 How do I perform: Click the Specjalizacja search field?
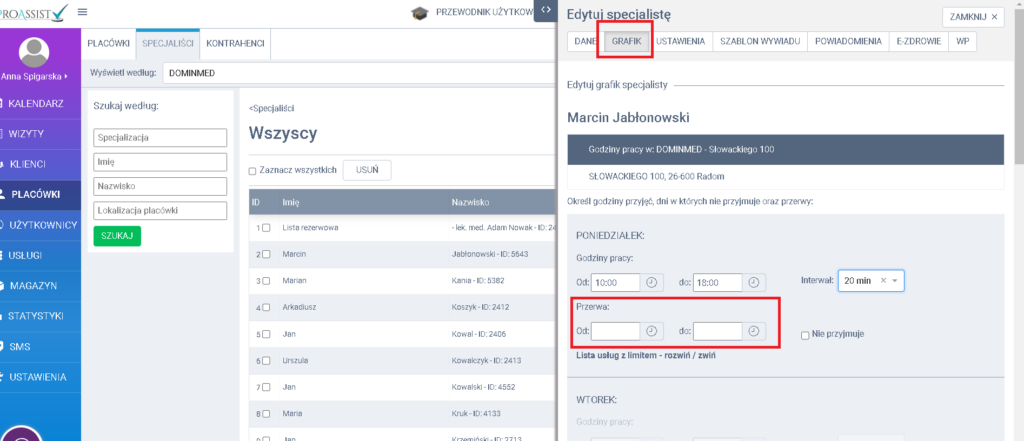click(159, 138)
